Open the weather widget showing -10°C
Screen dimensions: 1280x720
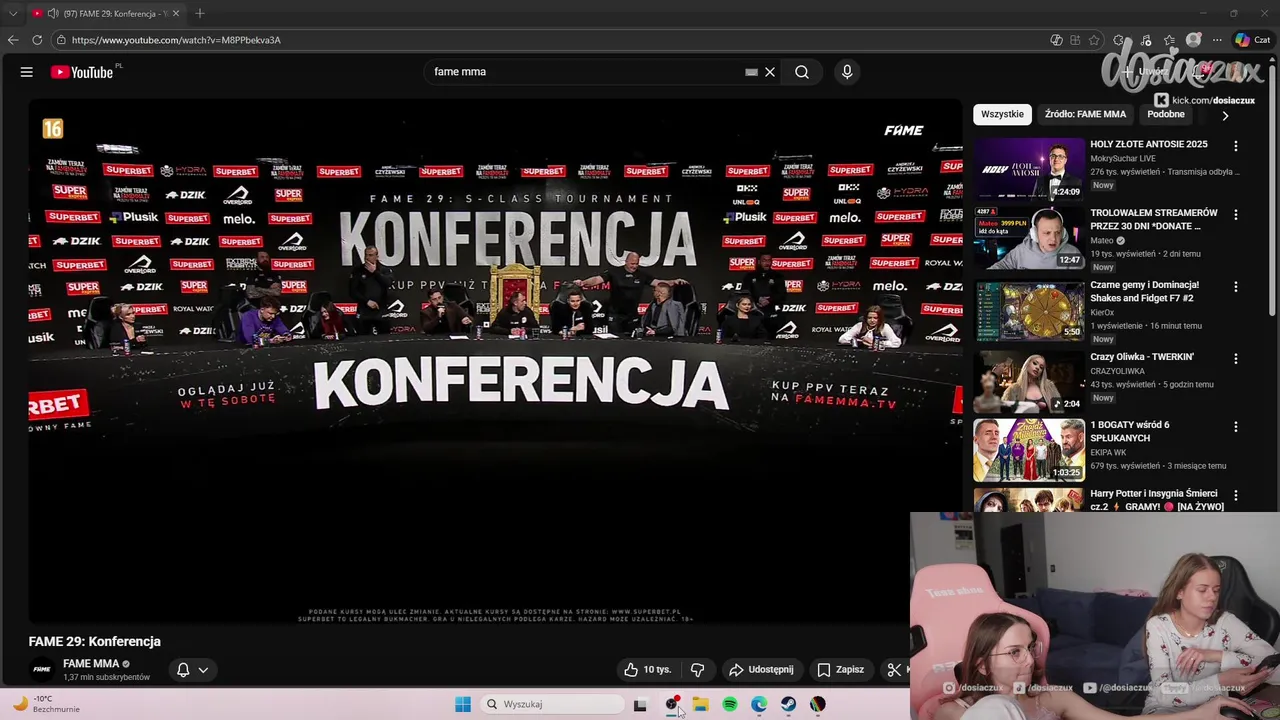[45, 704]
